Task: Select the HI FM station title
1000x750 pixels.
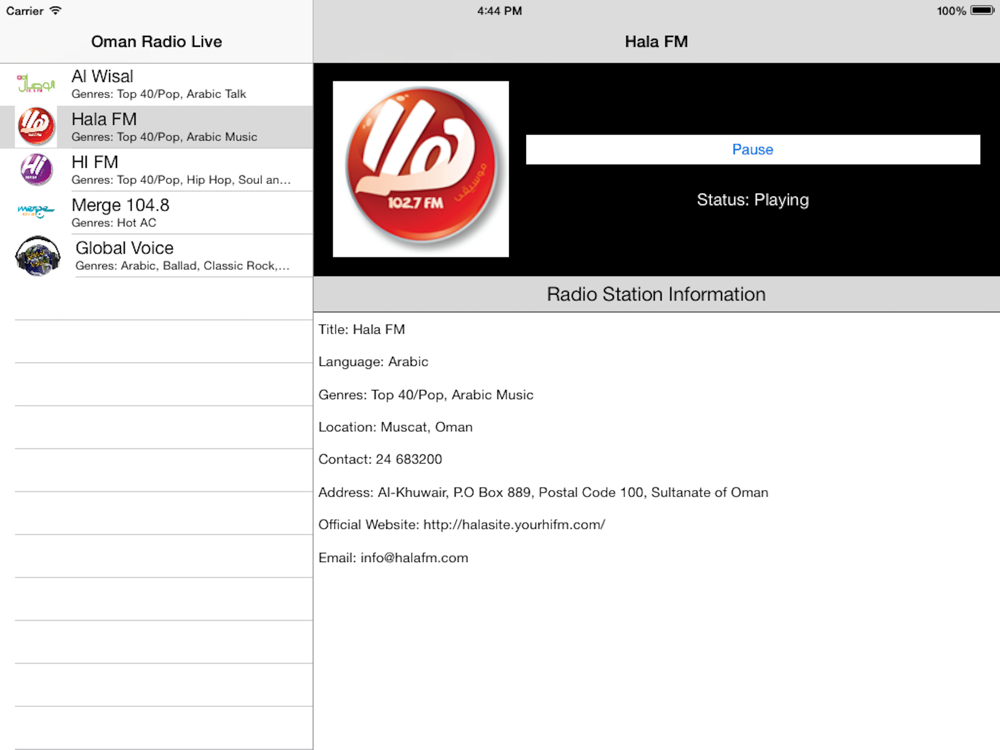Action: [94, 162]
